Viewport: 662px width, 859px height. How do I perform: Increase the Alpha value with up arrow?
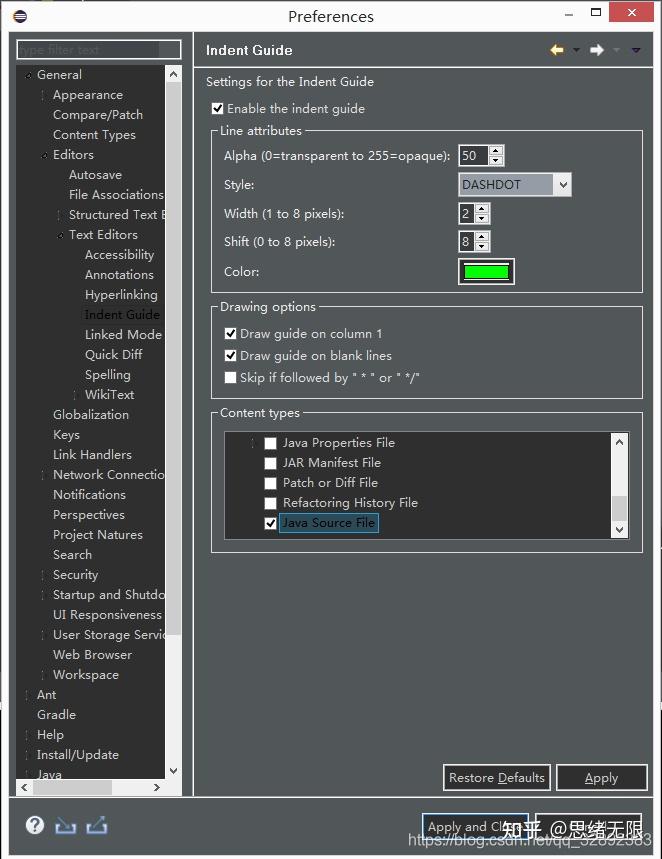click(497, 150)
